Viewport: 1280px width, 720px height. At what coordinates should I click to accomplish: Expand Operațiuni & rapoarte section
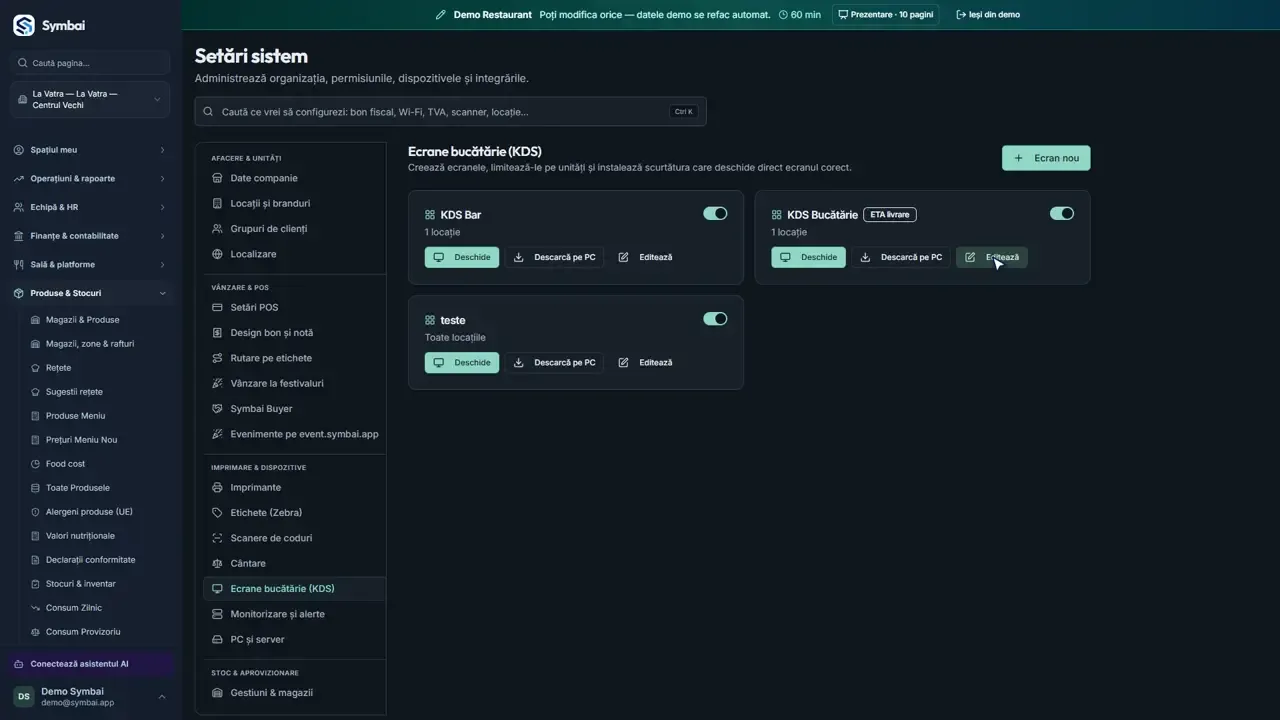(x=90, y=179)
